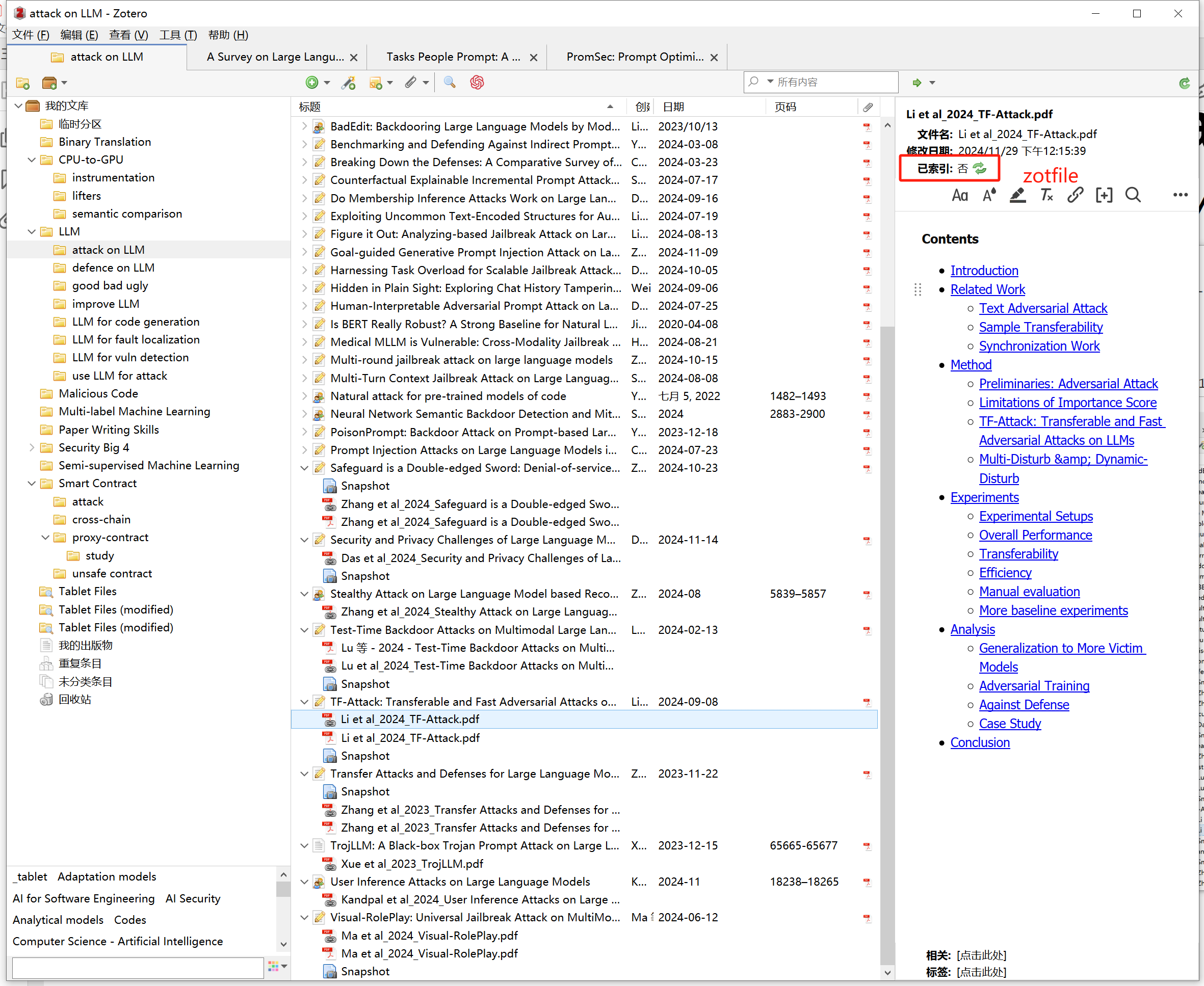Collapse the proxy-contract collection
The height and width of the screenshot is (986, 1204).
(45, 537)
